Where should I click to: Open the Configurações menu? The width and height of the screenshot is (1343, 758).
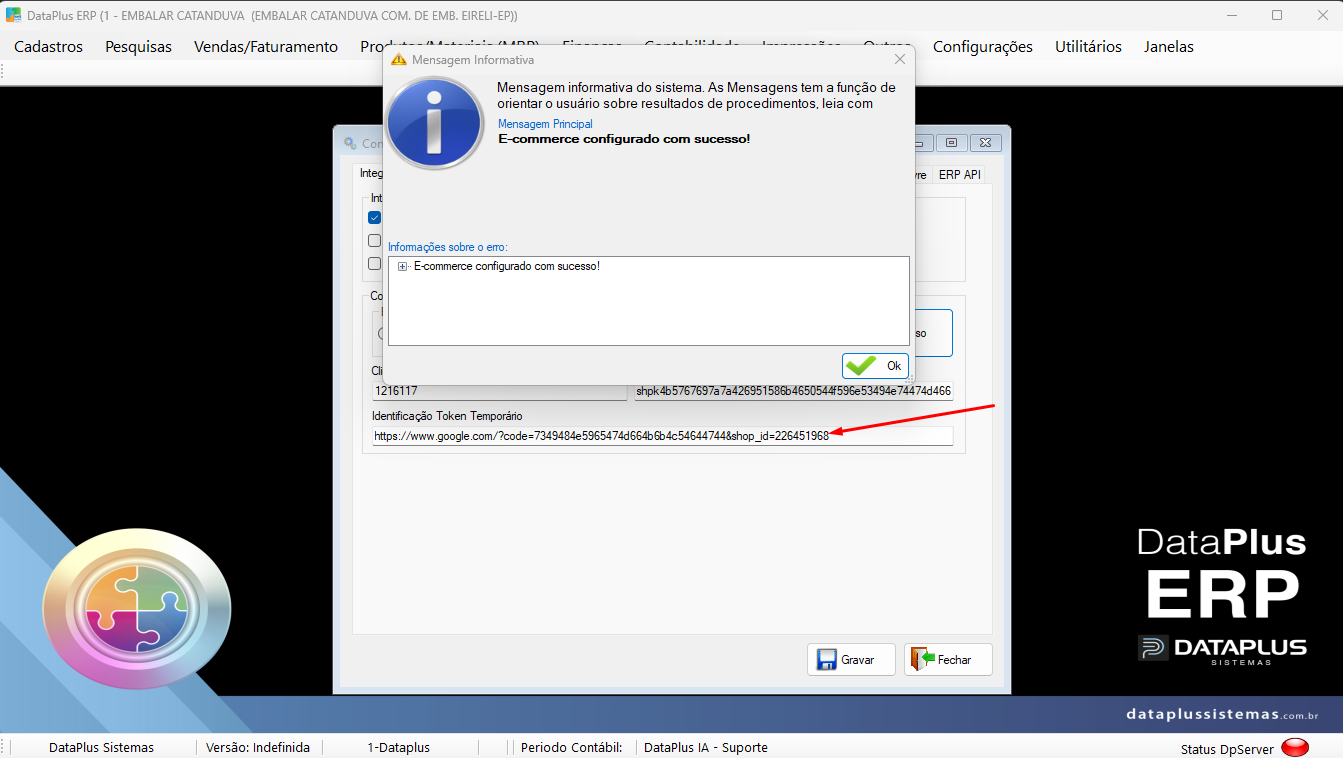pos(983,47)
